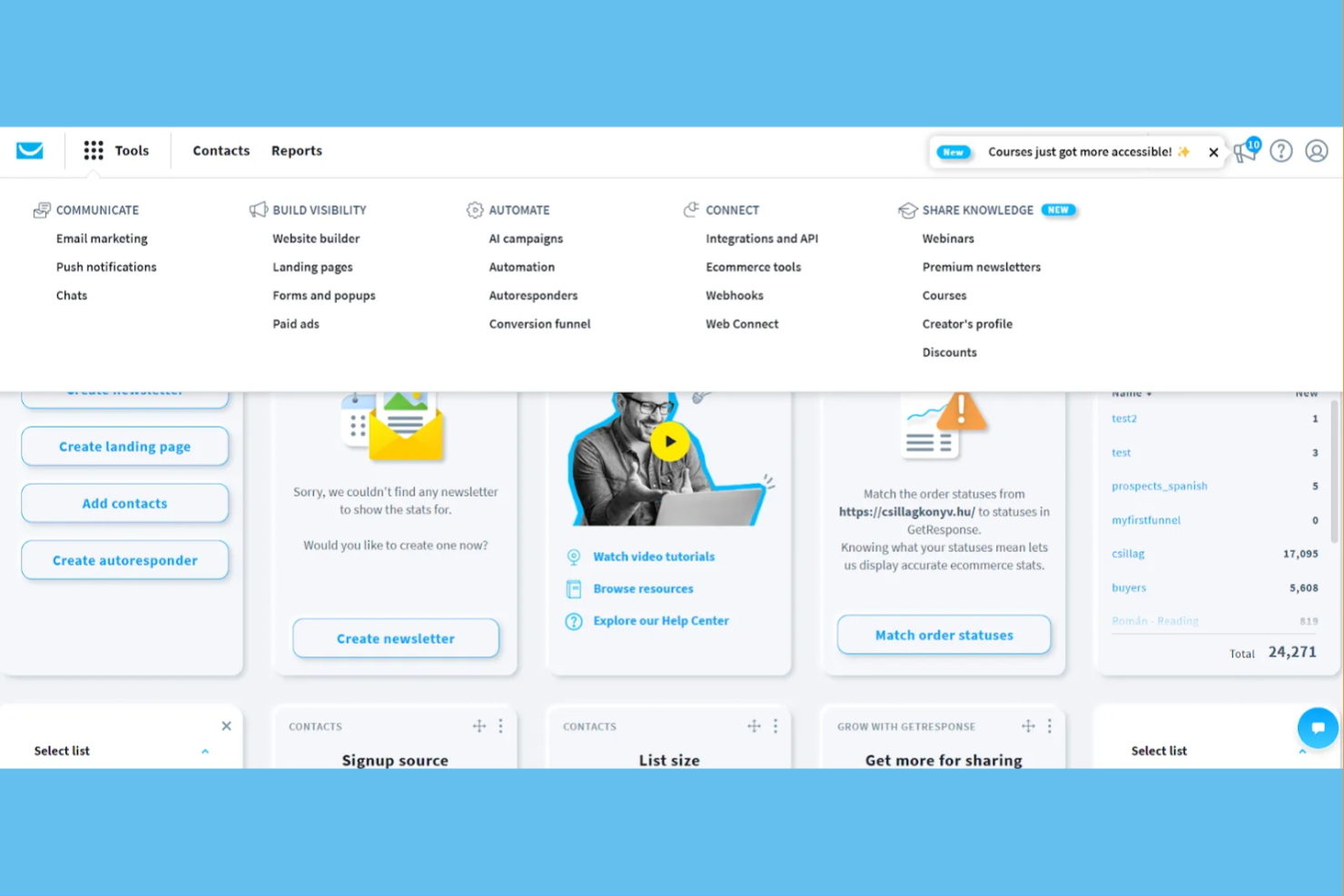Open the Contacts menu
1344x896 pixels.
click(x=221, y=151)
